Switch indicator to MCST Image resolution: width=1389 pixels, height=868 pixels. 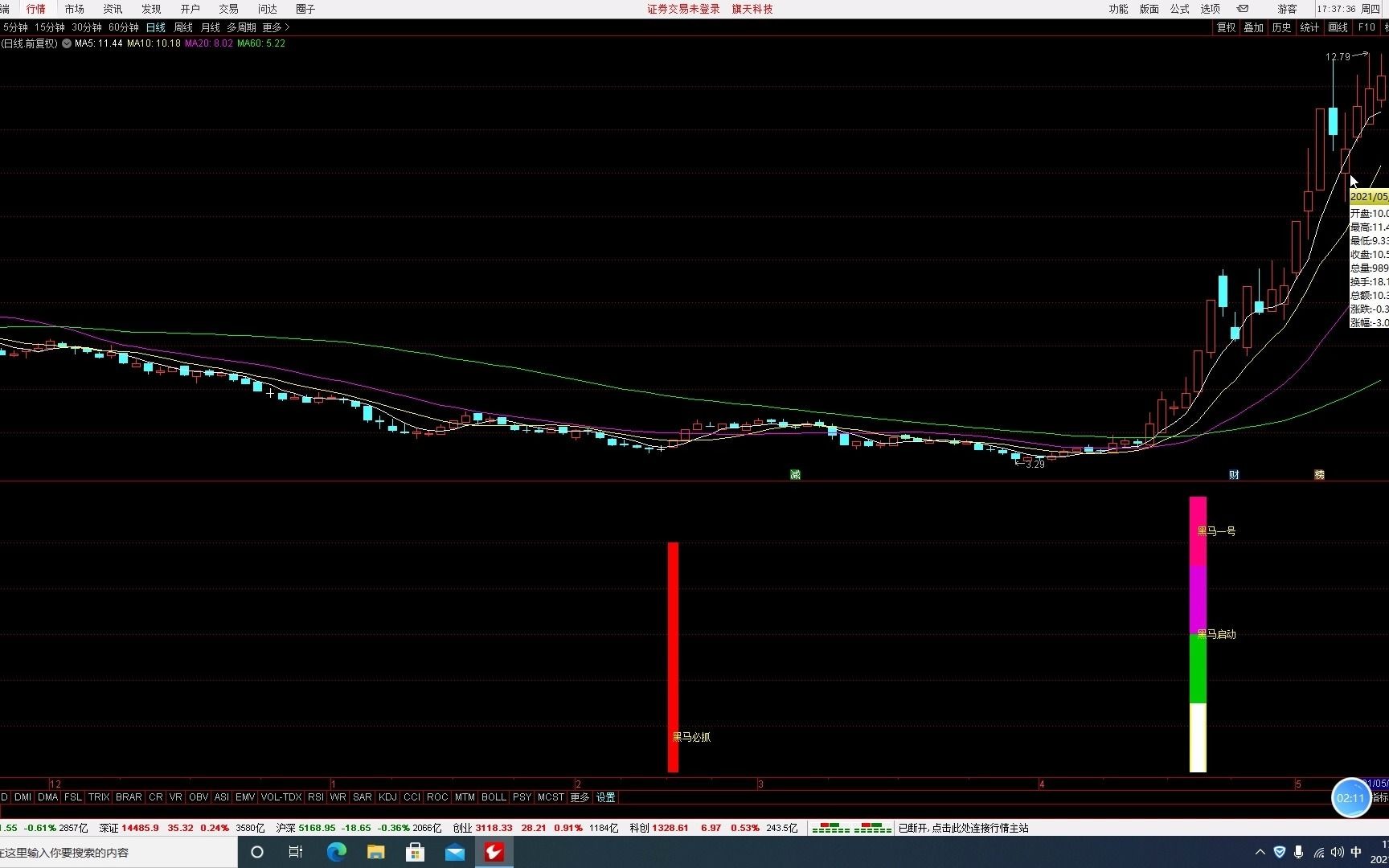click(551, 797)
